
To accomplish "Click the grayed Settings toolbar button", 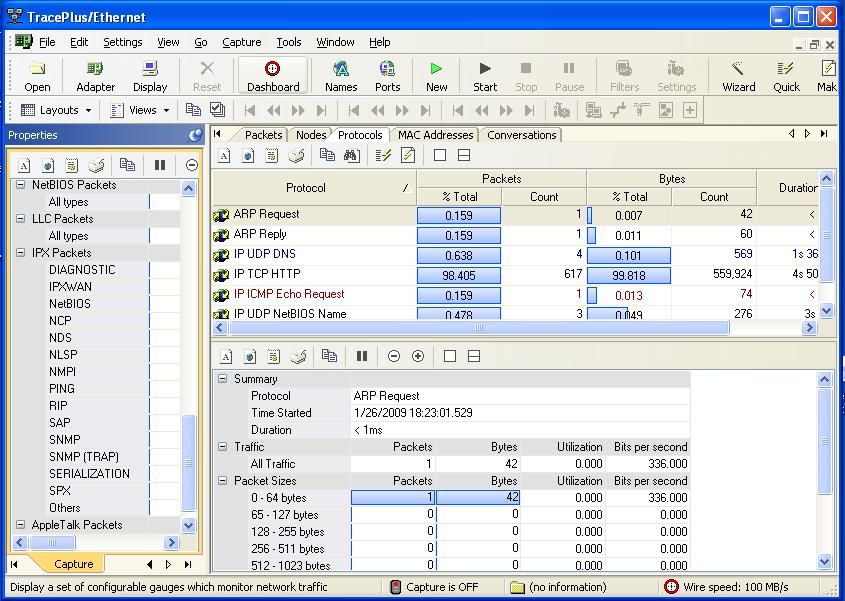I will coord(676,76).
